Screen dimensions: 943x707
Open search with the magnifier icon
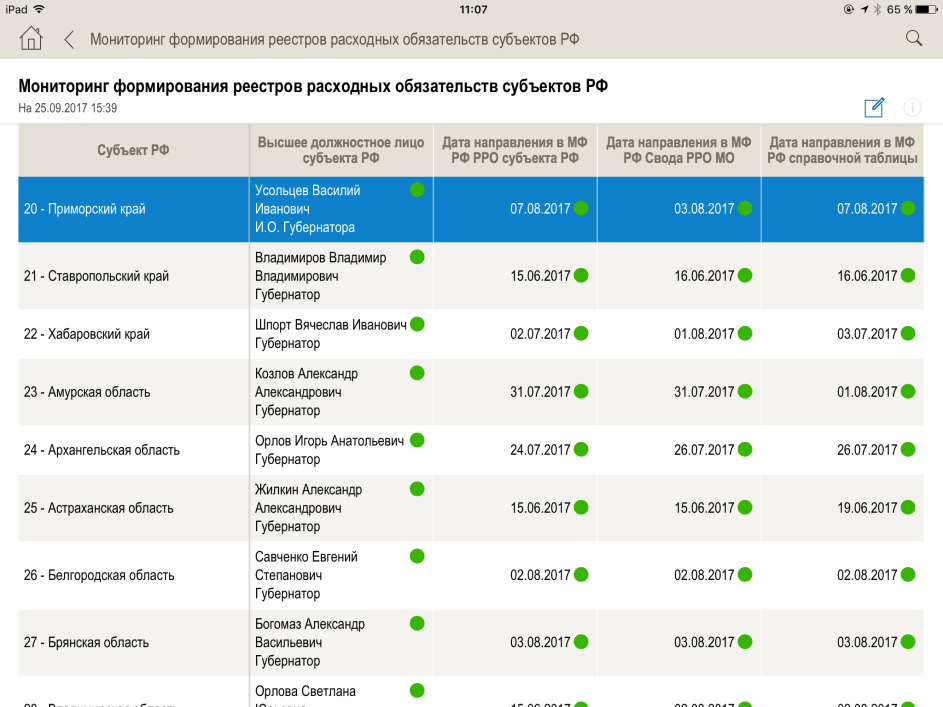[913, 39]
